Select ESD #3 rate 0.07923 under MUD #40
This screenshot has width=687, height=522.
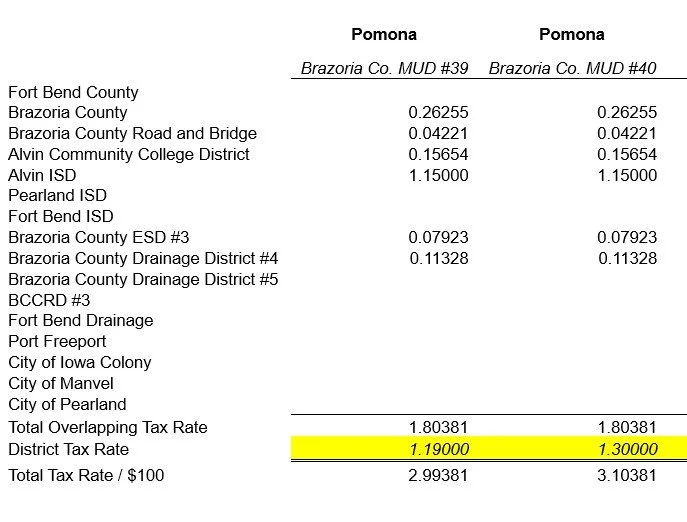point(627,238)
